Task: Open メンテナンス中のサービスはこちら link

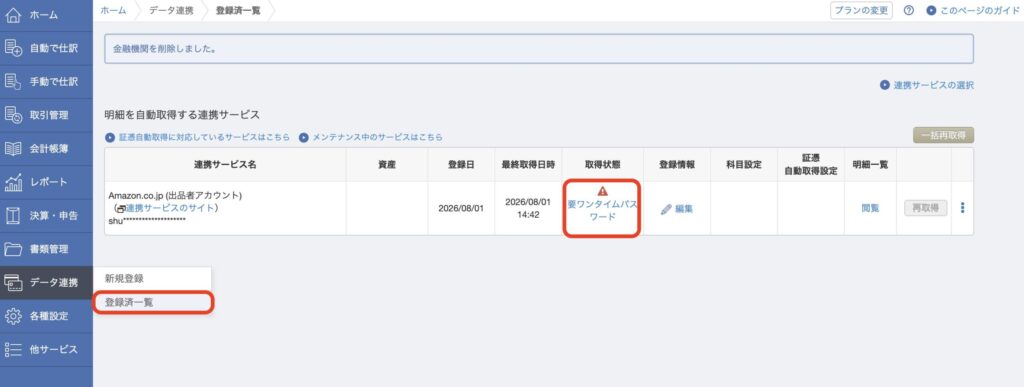Action: [371, 137]
